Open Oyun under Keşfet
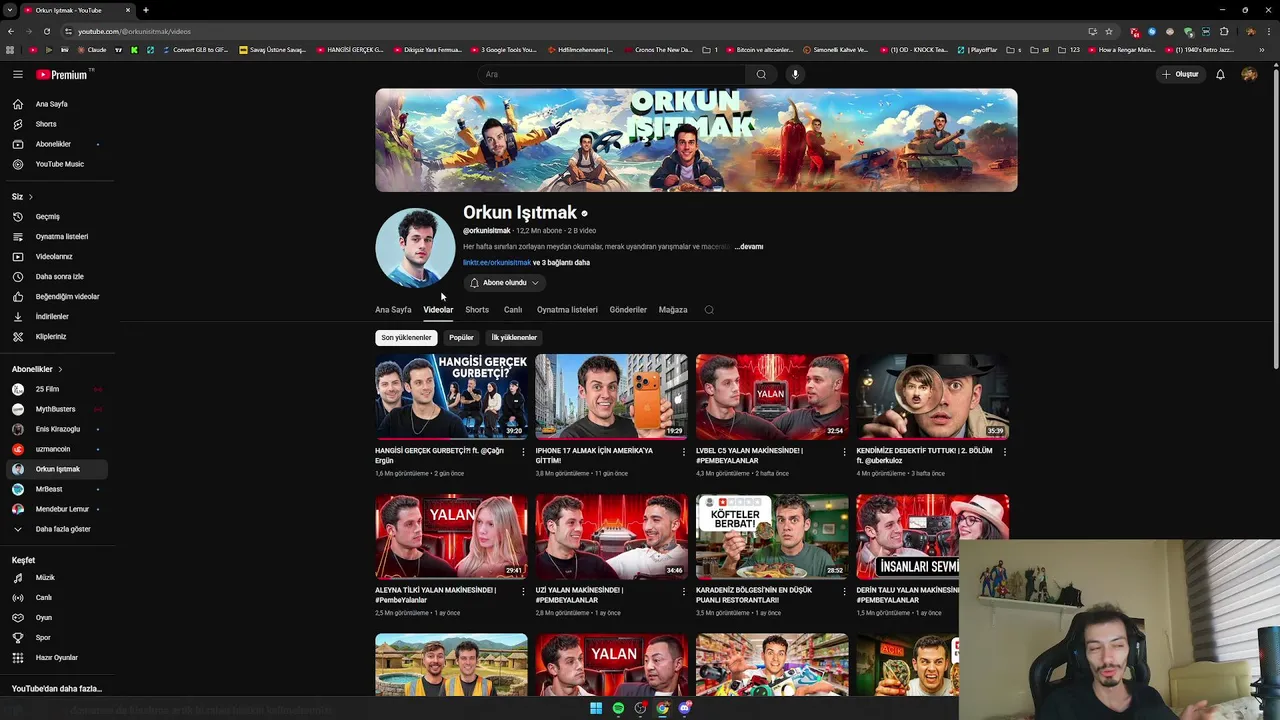 tap(44, 618)
